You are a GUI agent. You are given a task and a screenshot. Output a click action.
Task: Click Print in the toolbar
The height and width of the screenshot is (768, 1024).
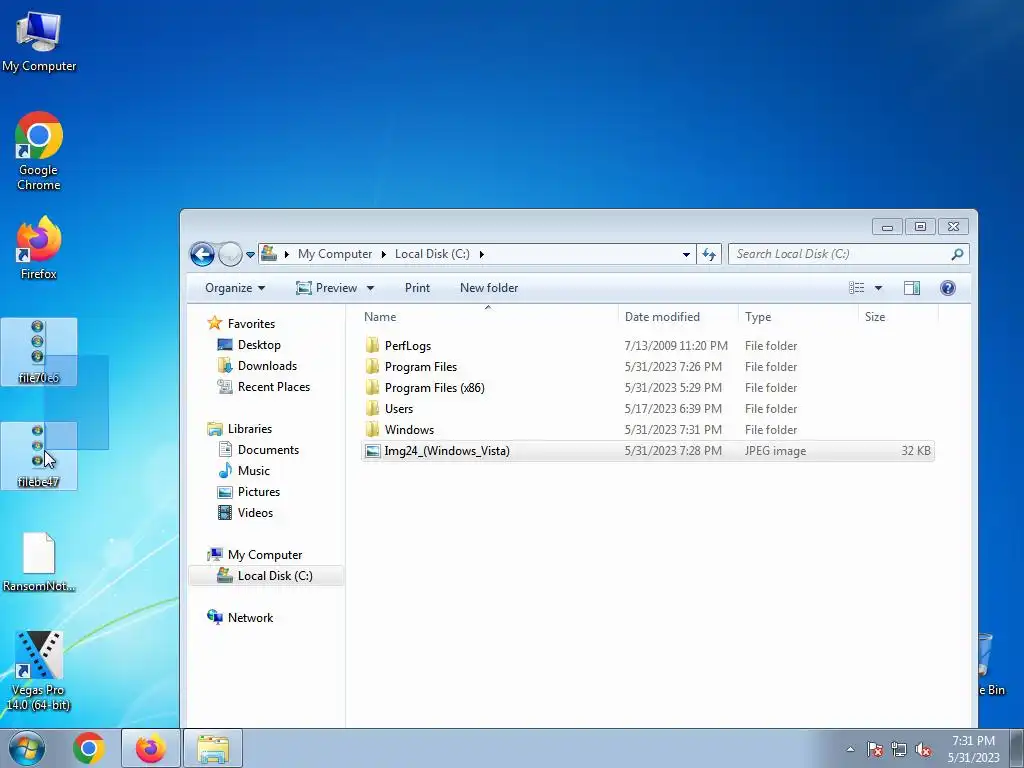click(417, 288)
